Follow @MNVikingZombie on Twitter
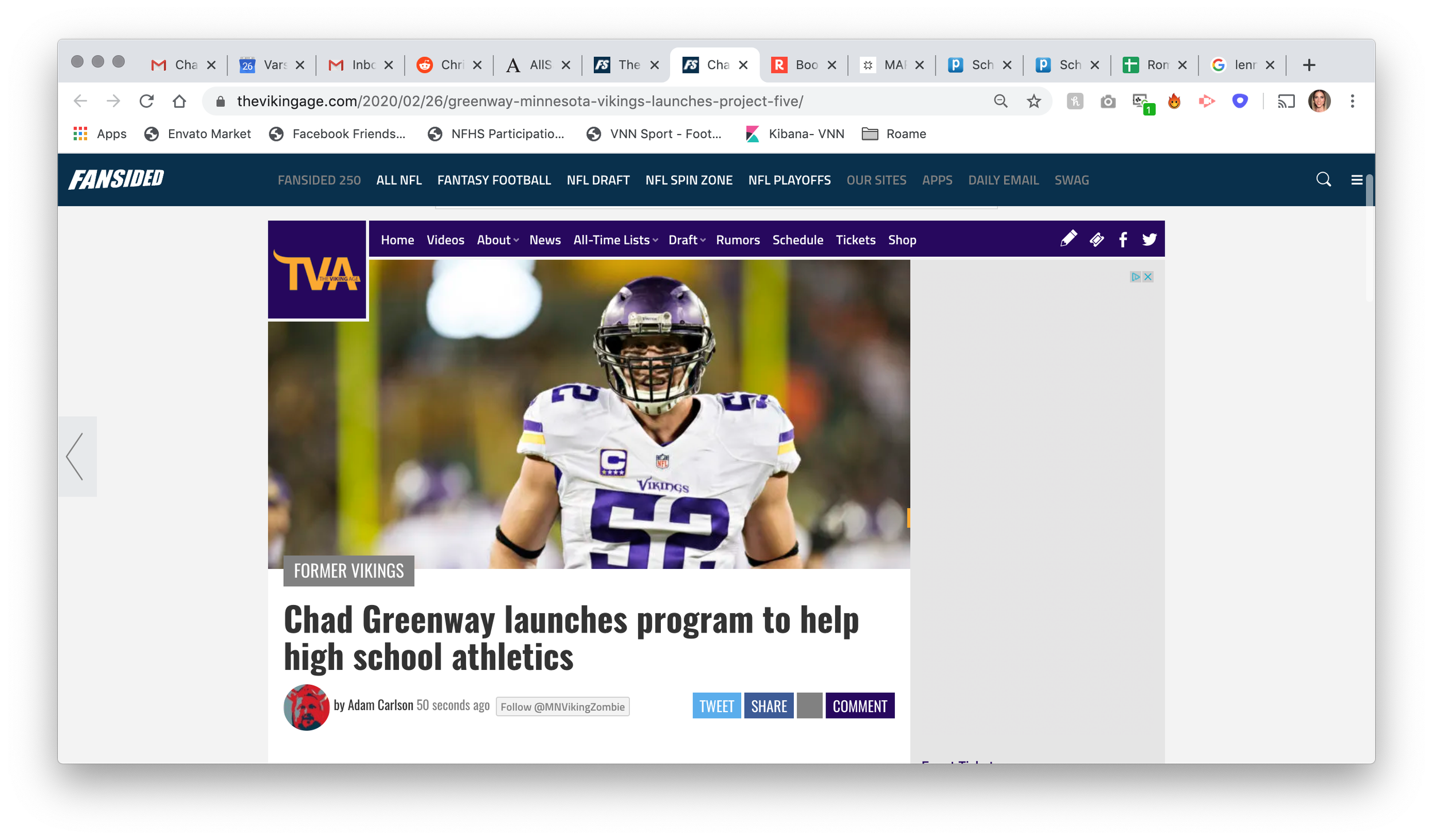The width and height of the screenshot is (1433, 840). 562,706
